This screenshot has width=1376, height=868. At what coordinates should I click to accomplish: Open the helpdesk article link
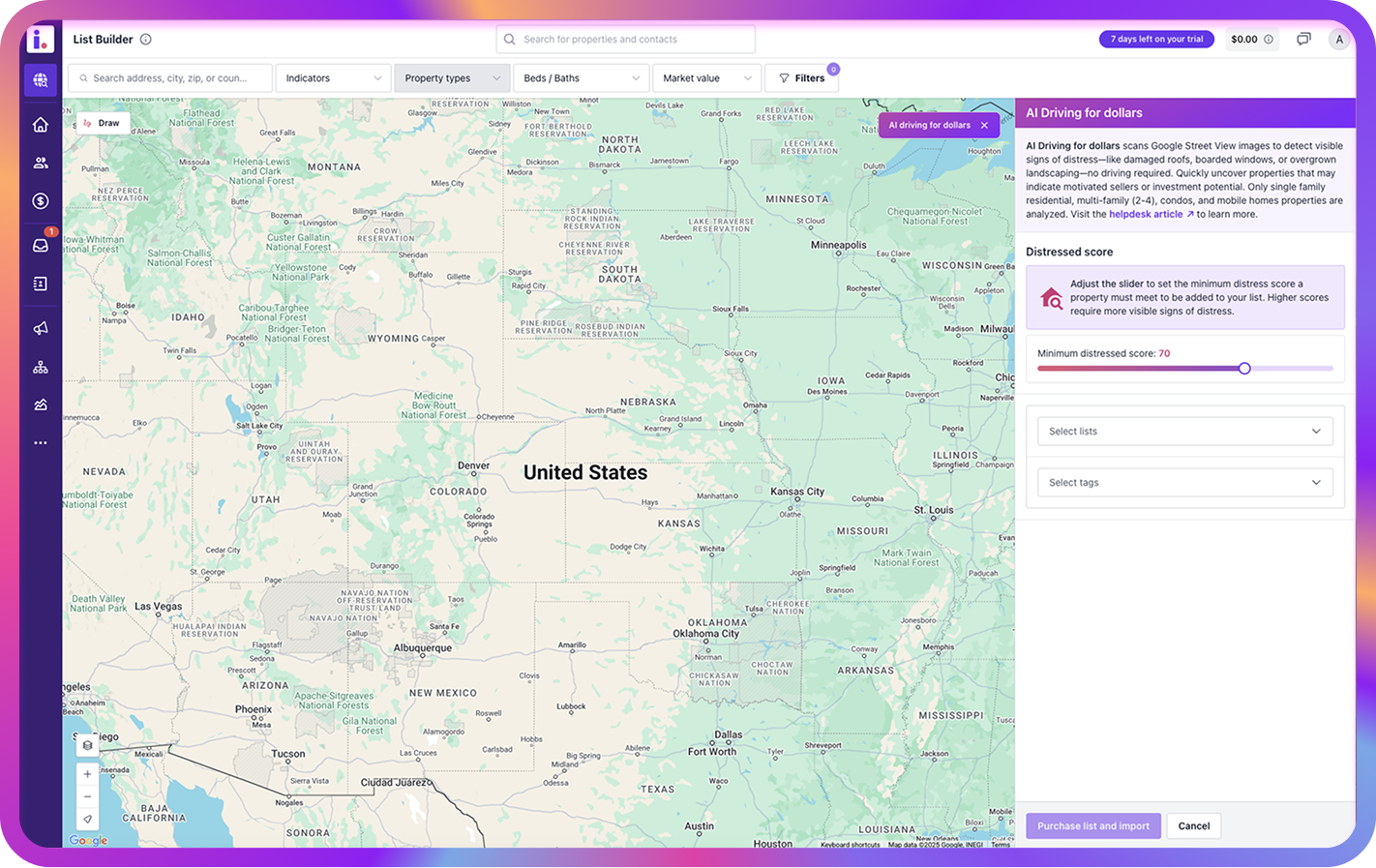tap(1151, 215)
